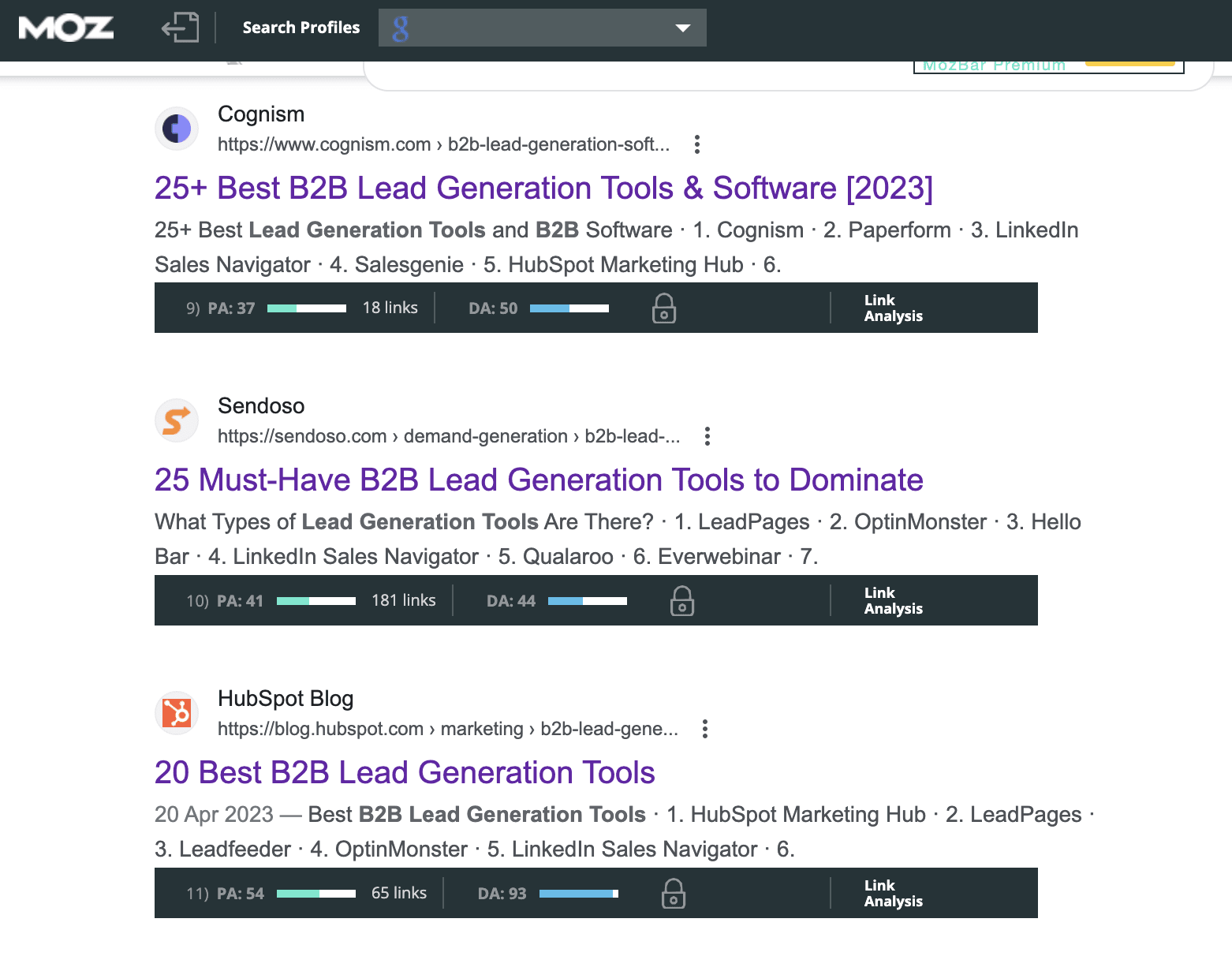This screenshot has height=956, width=1232.
Task: Click the lock icon on the Cognism metrics bar
Action: [663, 308]
